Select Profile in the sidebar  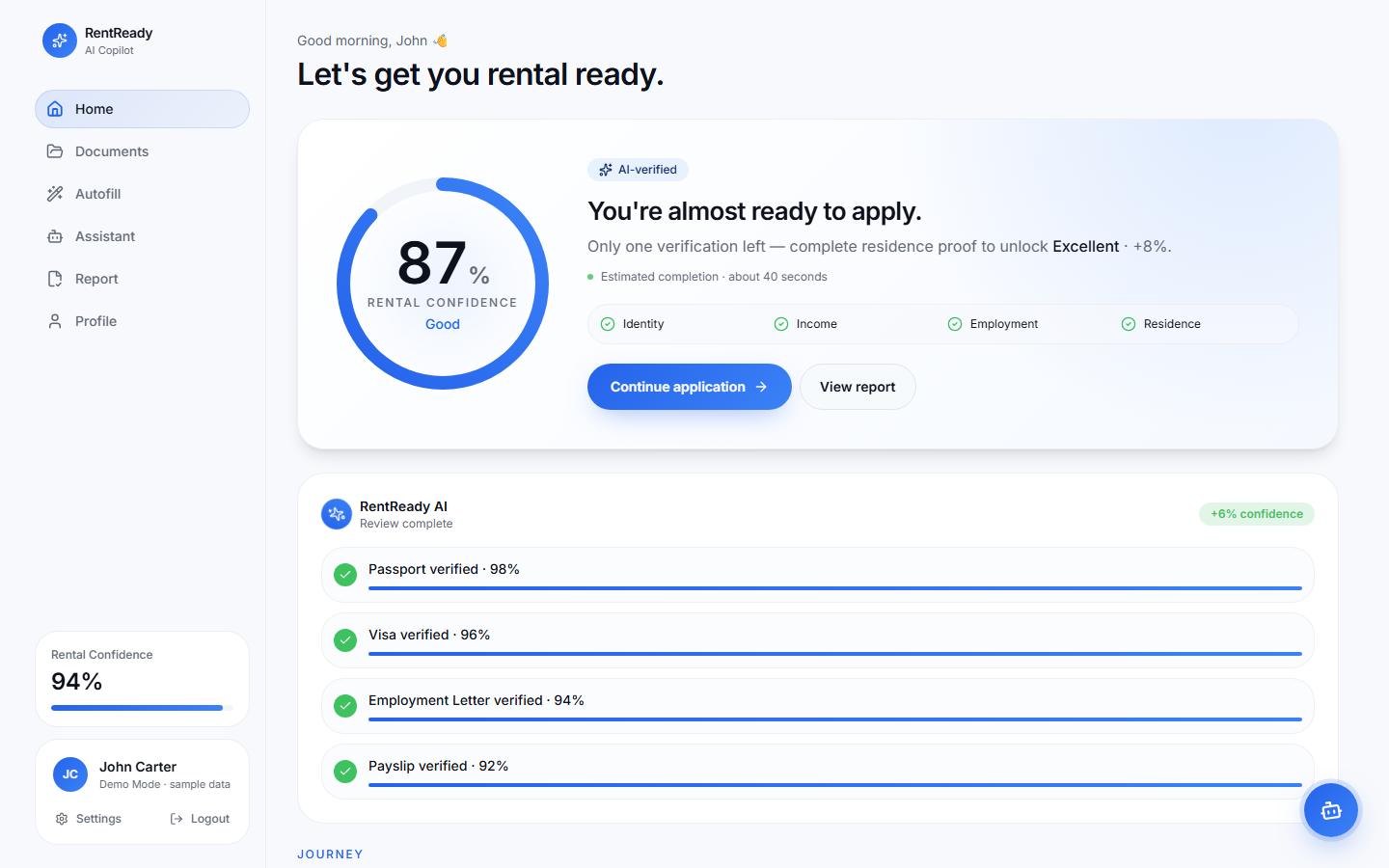coord(143,321)
